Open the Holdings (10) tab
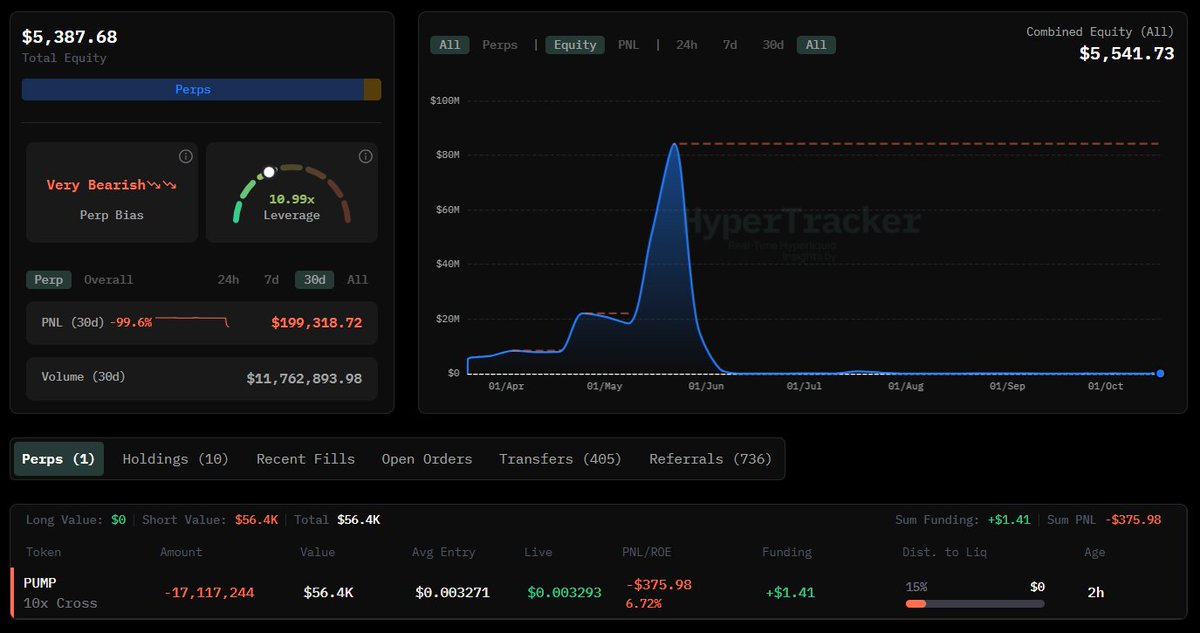 point(175,459)
